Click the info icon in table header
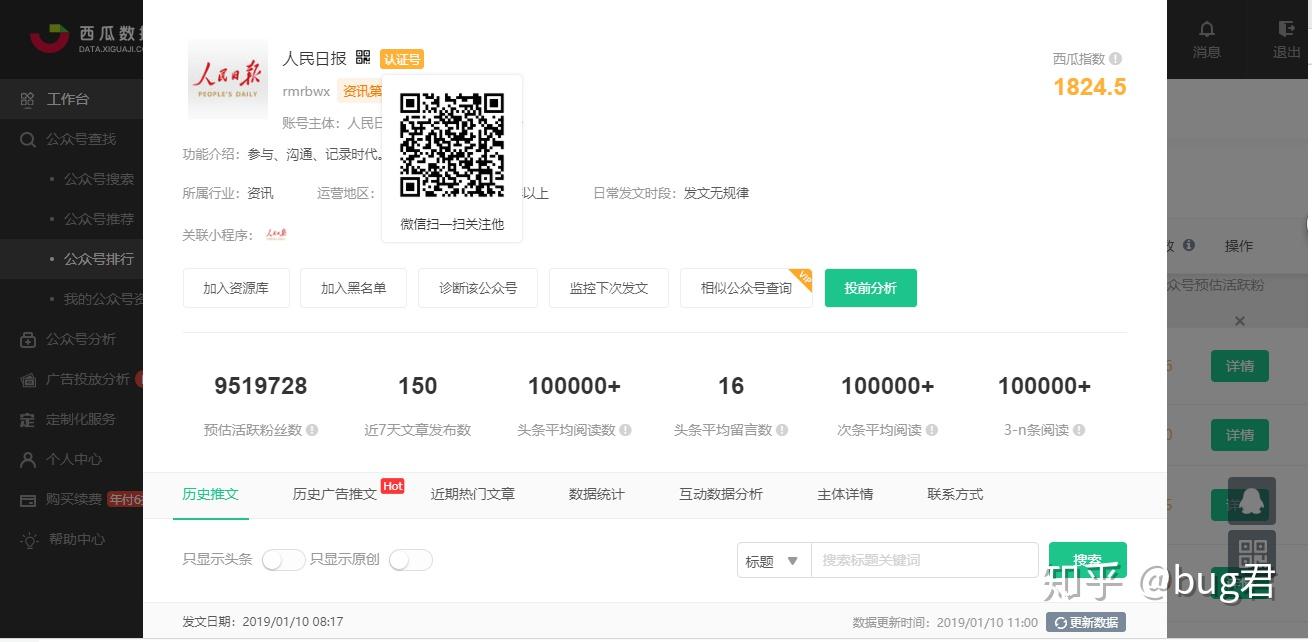 point(1188,245)
